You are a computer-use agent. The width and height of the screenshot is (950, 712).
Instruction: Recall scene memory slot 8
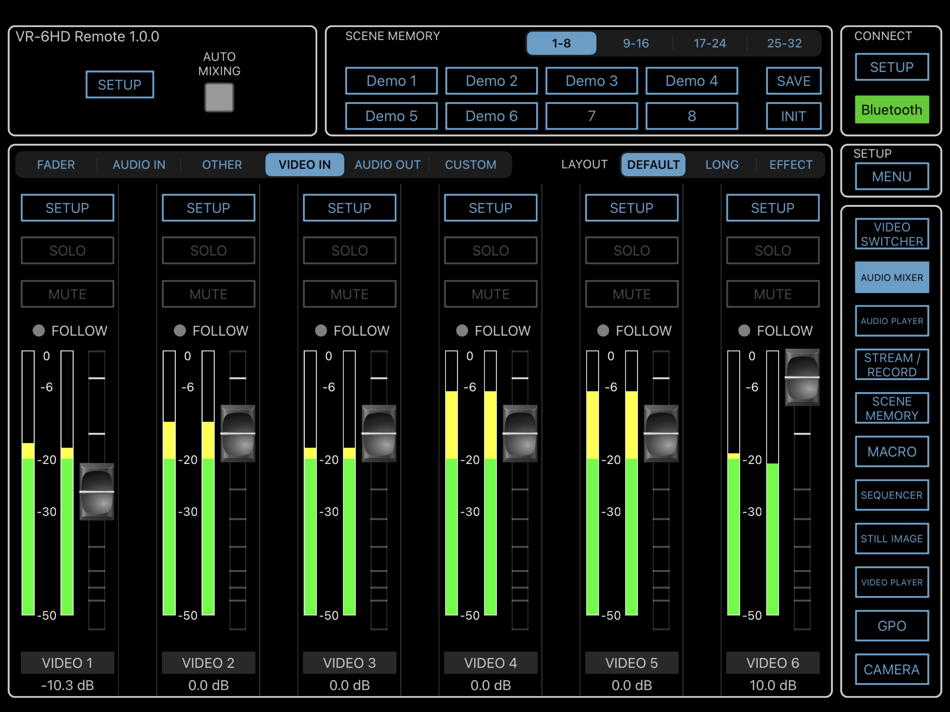click(692, 116)
